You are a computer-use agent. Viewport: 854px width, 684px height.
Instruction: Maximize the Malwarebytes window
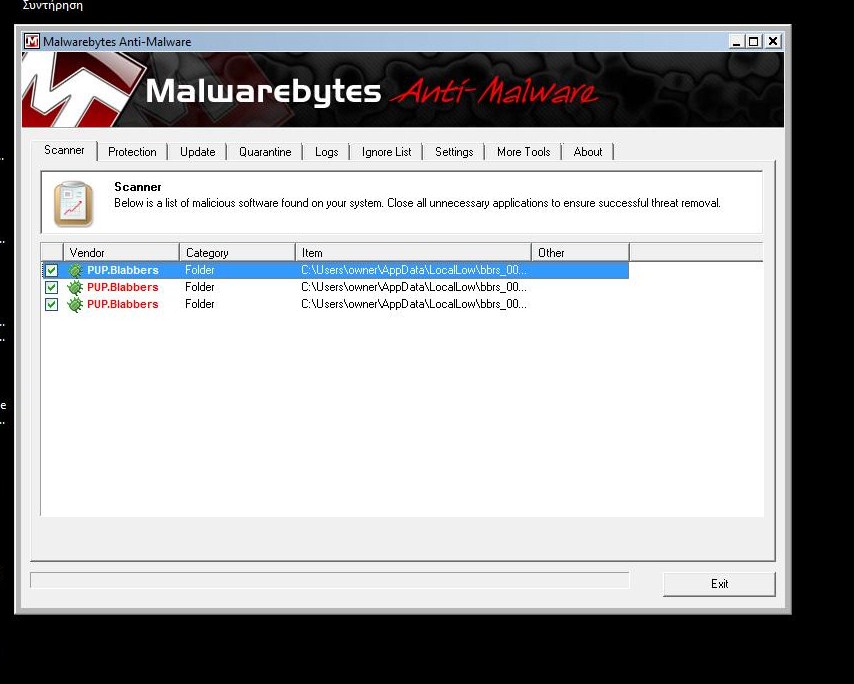coord(754,41)
